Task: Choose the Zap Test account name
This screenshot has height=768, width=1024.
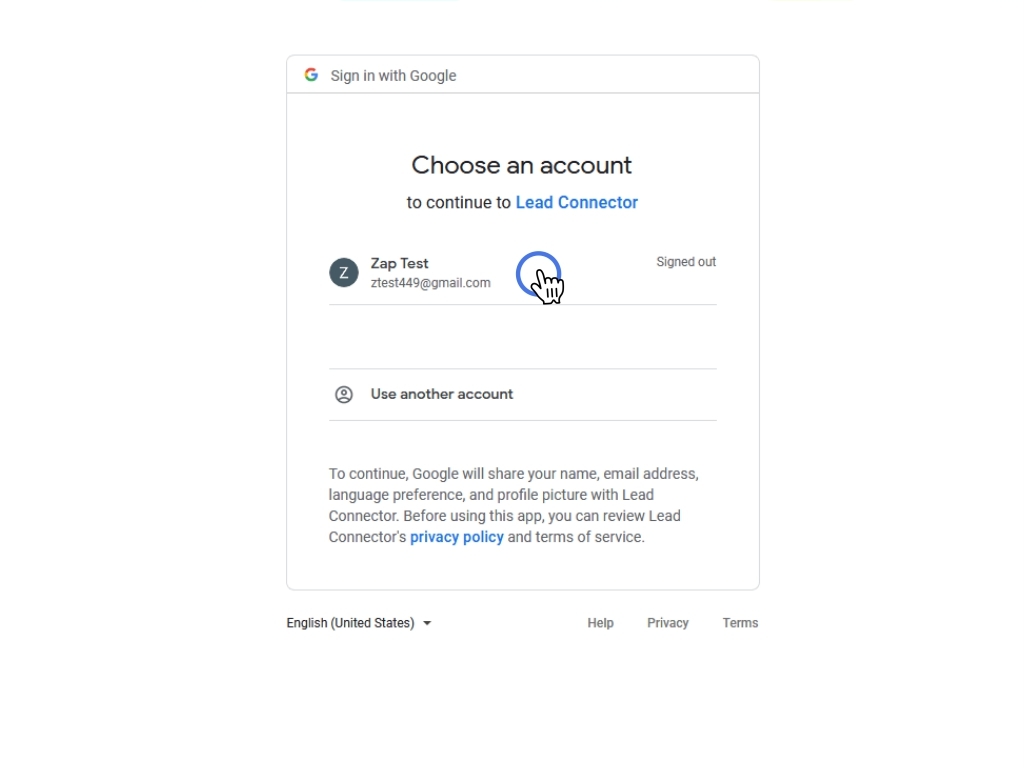Action: [x=399, y=263]
